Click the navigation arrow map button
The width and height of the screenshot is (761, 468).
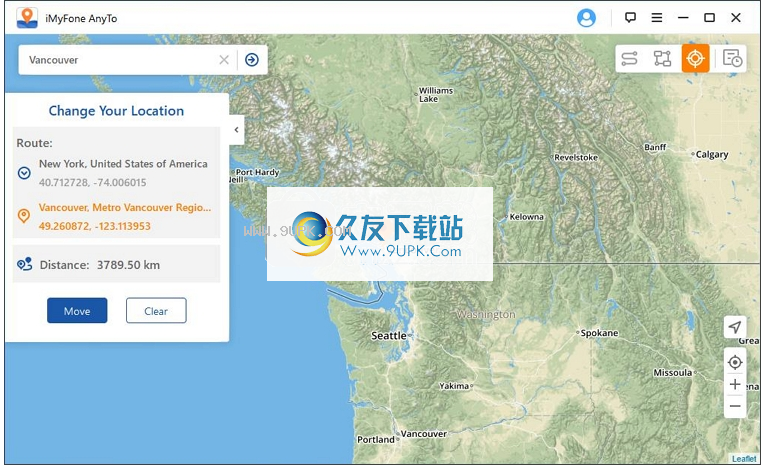pos(735,327)
